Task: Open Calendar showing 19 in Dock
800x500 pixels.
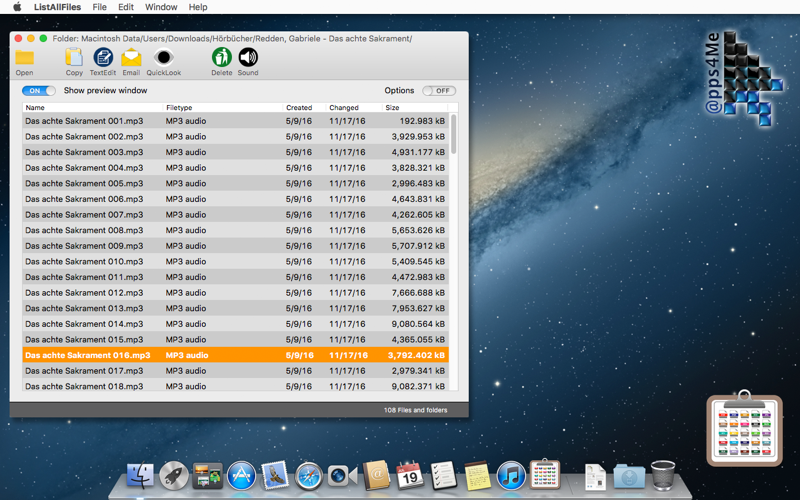Action: coord(410,476)
